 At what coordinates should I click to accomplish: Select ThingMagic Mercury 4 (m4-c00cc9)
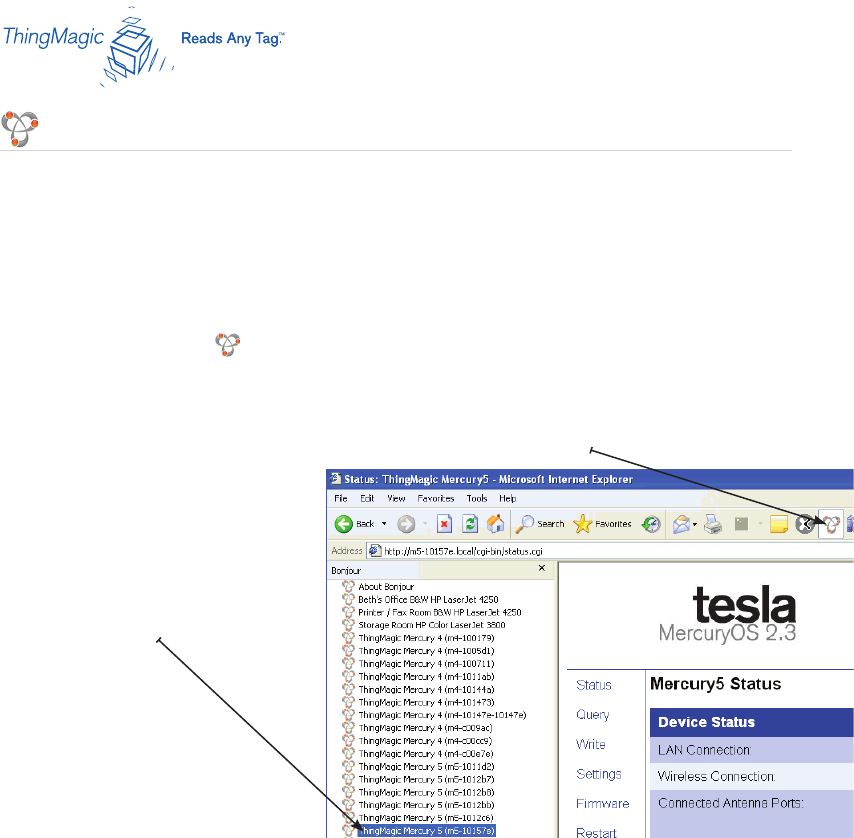coord(425,741)
